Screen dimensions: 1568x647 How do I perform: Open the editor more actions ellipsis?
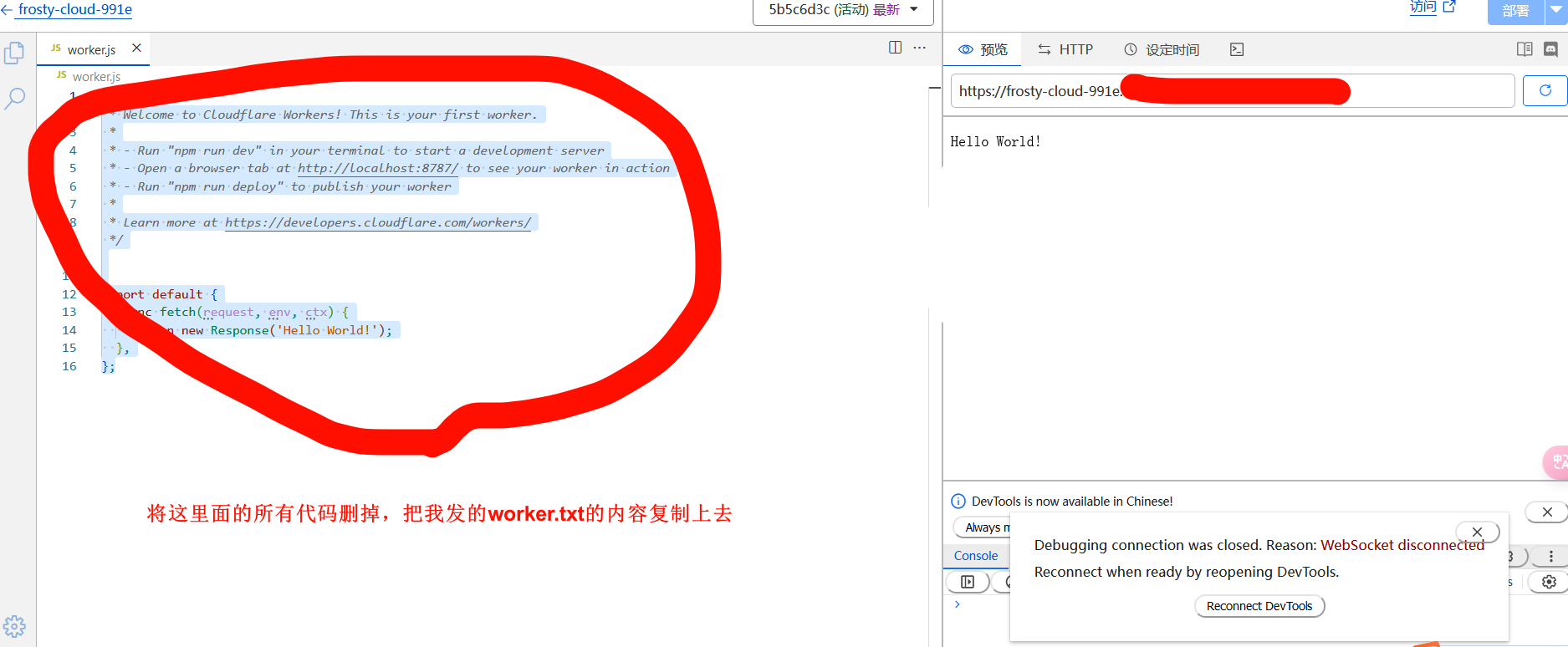pos(919,48)
